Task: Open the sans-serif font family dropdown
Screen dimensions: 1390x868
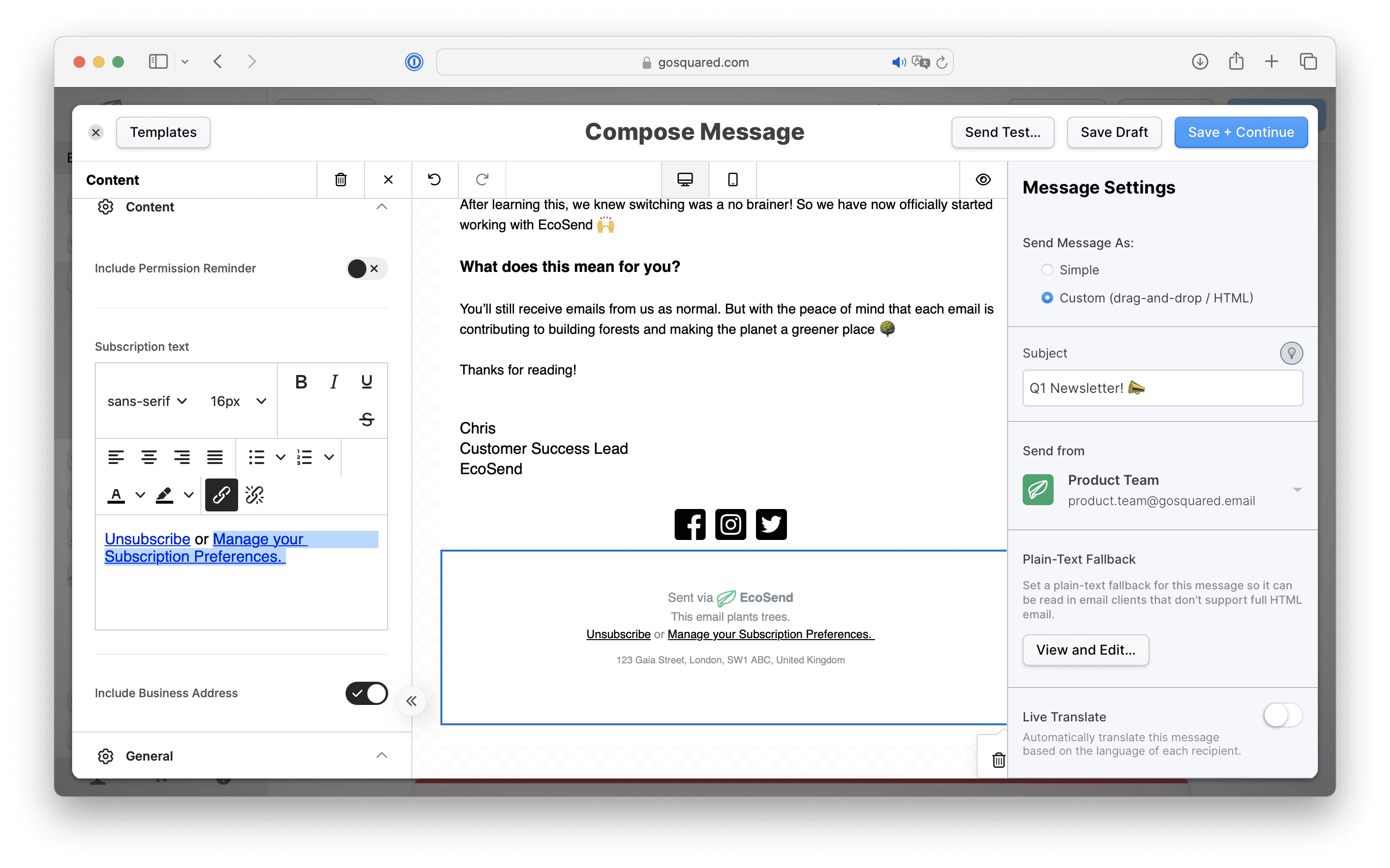Action: point(148,401)
